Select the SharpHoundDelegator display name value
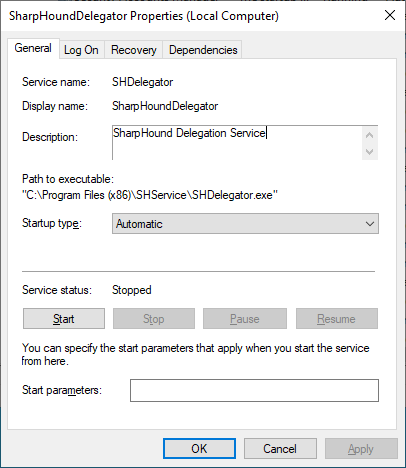406x468 pixels. [165, 106]
